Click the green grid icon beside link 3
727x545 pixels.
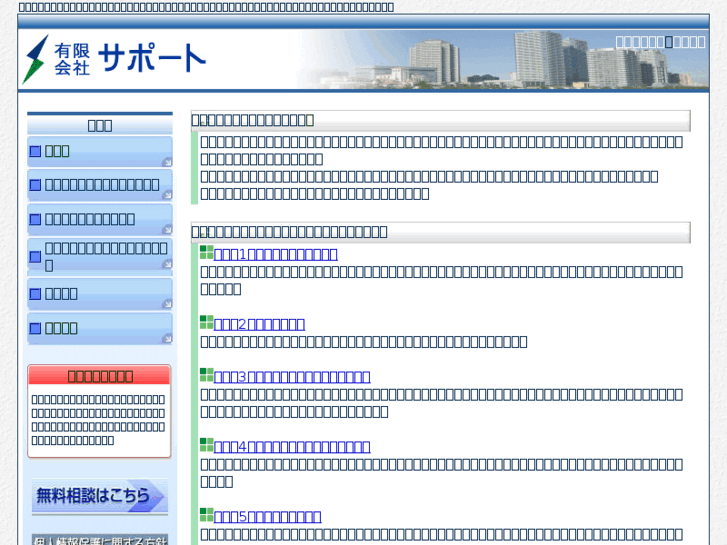[206, 375]
